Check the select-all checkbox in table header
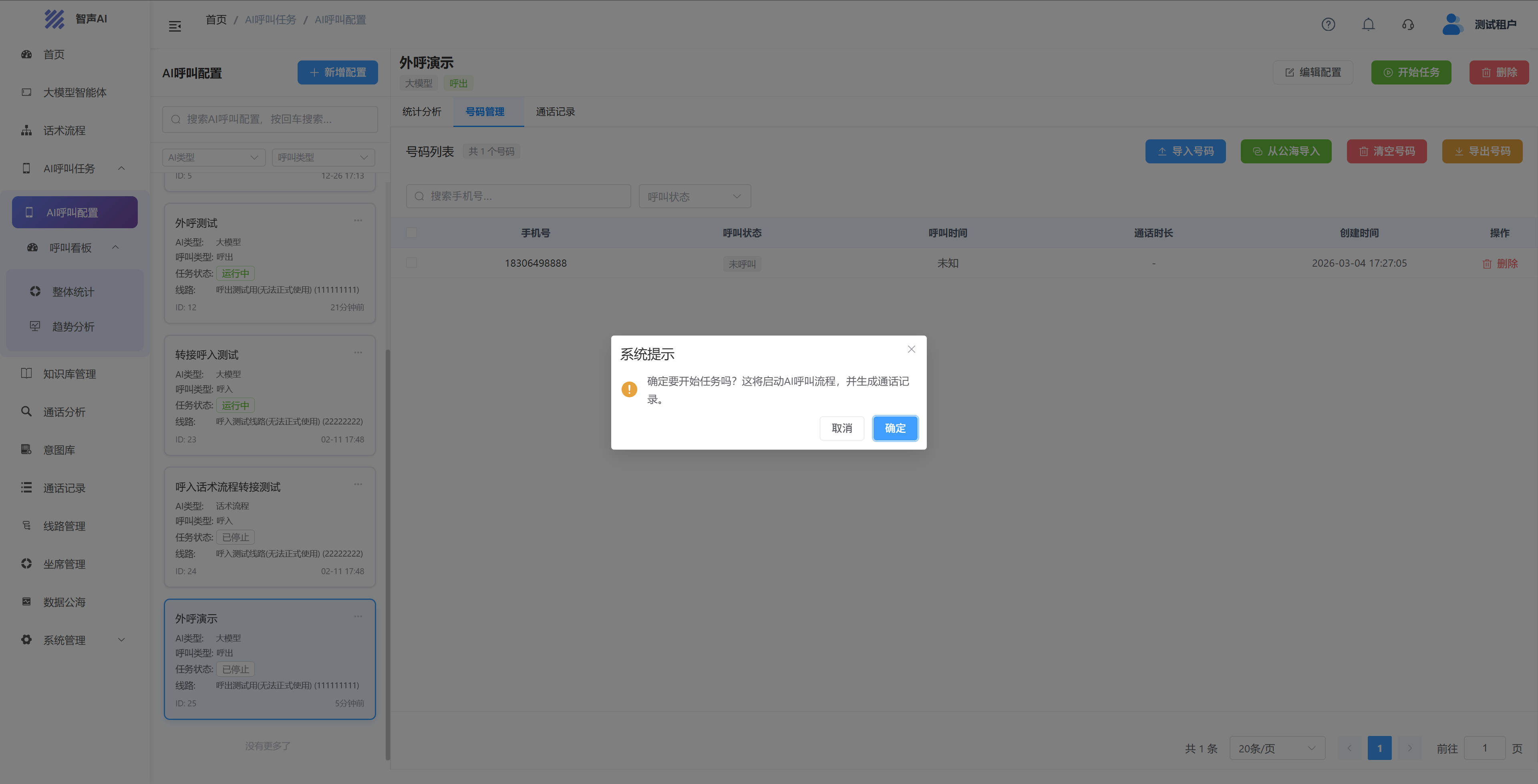The width and height of the screenshot is (1538, 784). coord(411,233)
